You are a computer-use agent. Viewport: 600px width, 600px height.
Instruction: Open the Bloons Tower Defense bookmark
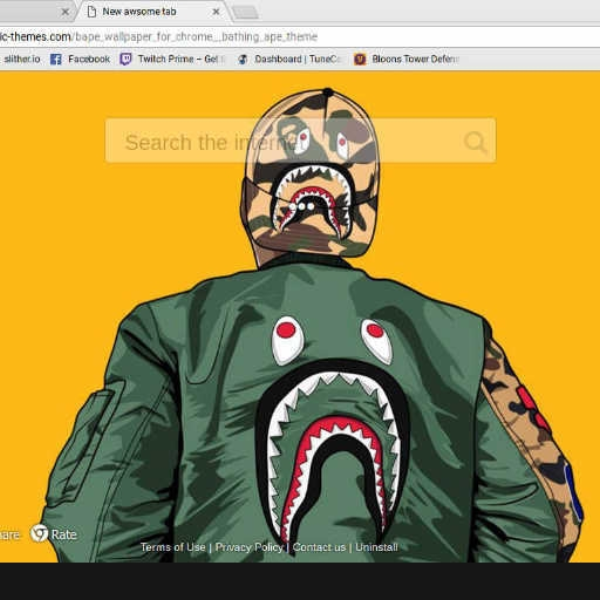point(406,59)
